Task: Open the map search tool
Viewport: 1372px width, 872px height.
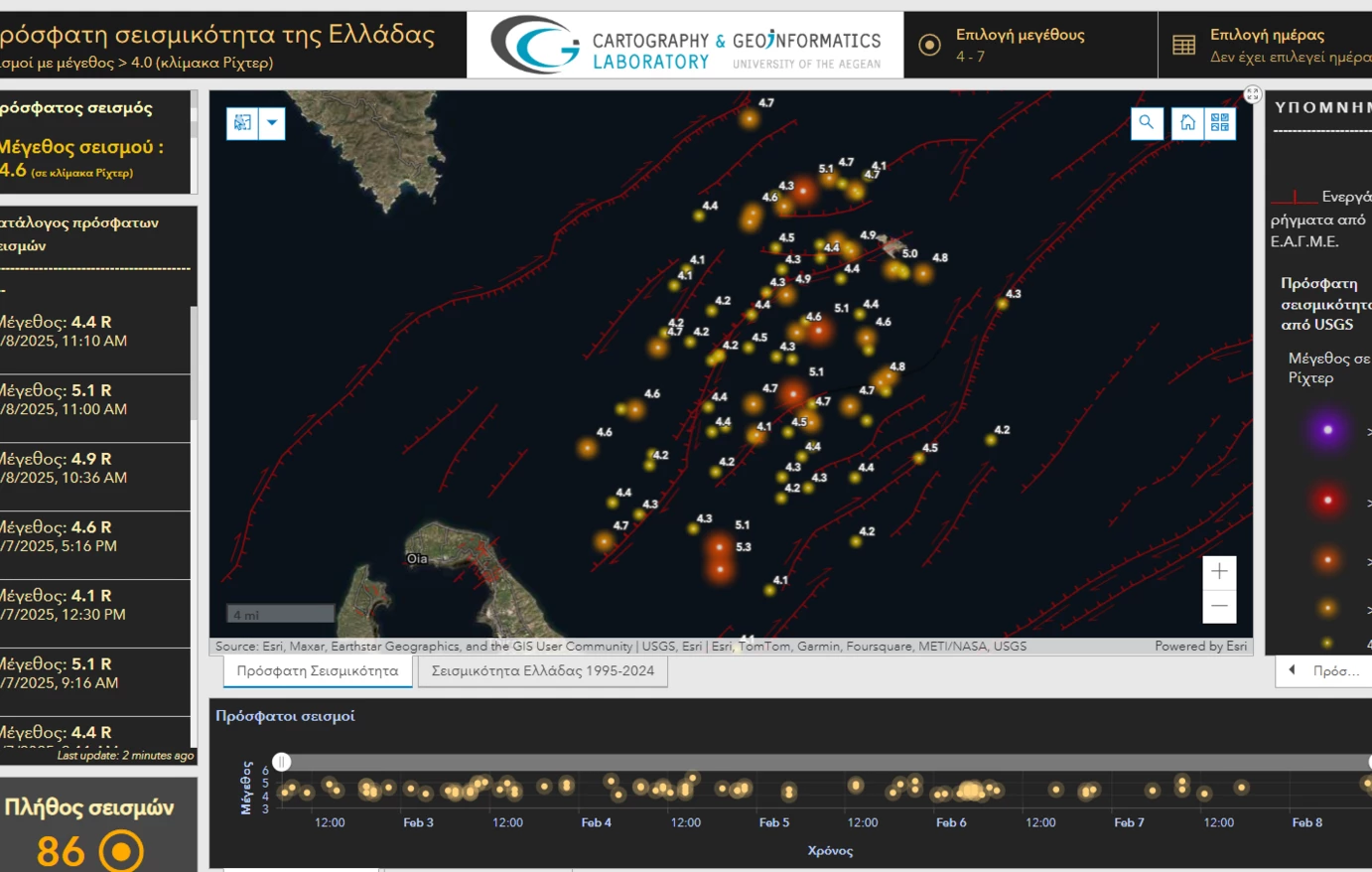Action: [1147, 122]
